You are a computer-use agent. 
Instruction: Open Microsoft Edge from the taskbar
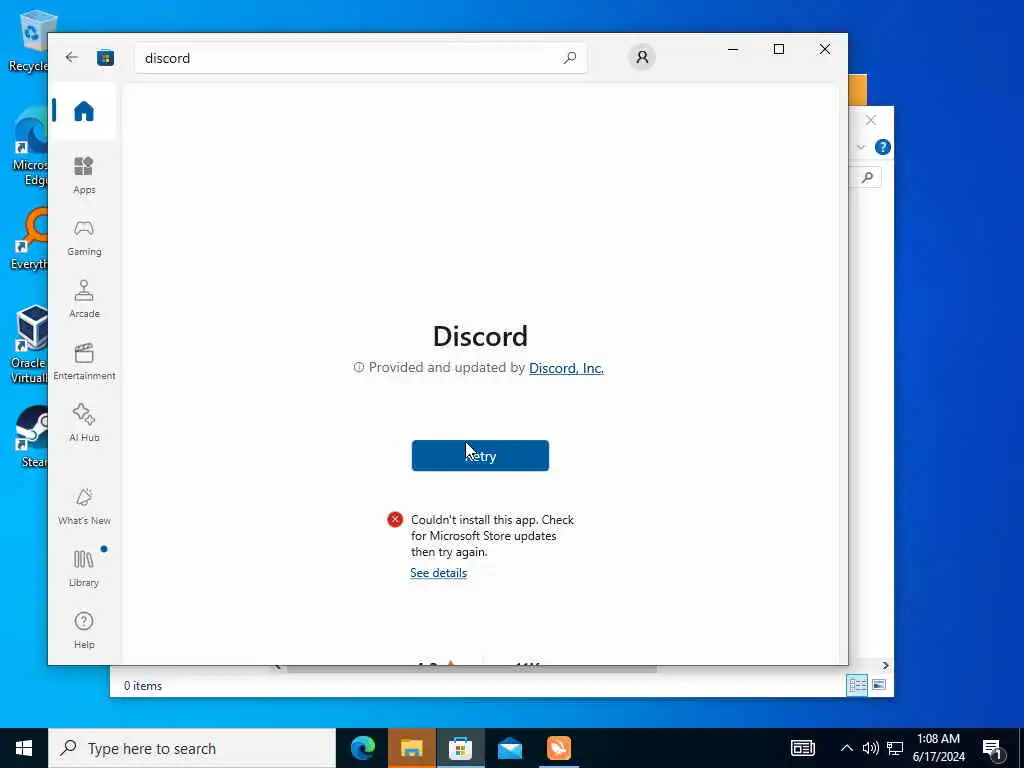363,748
